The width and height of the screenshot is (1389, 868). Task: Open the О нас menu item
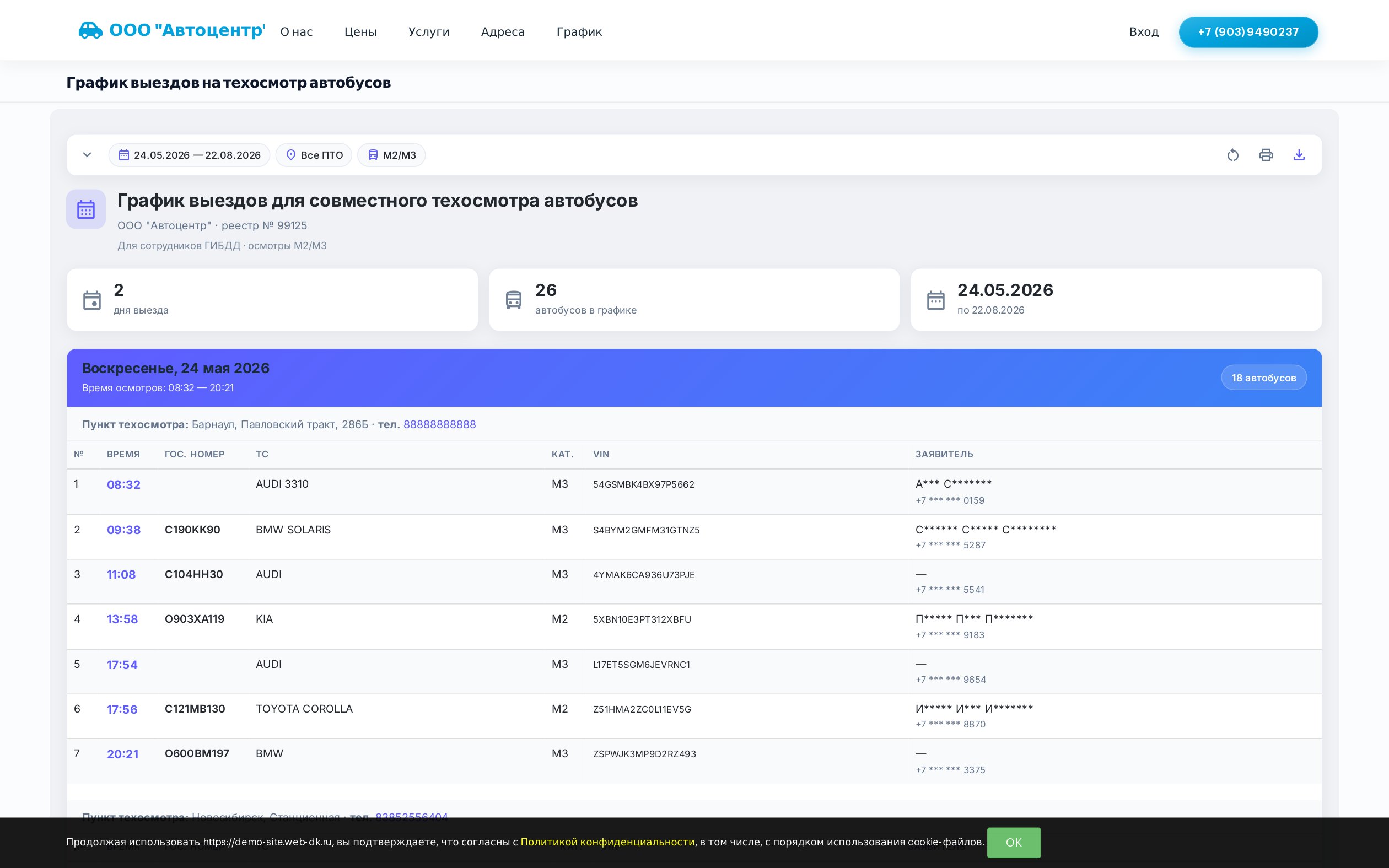click(x=296, y=31)
